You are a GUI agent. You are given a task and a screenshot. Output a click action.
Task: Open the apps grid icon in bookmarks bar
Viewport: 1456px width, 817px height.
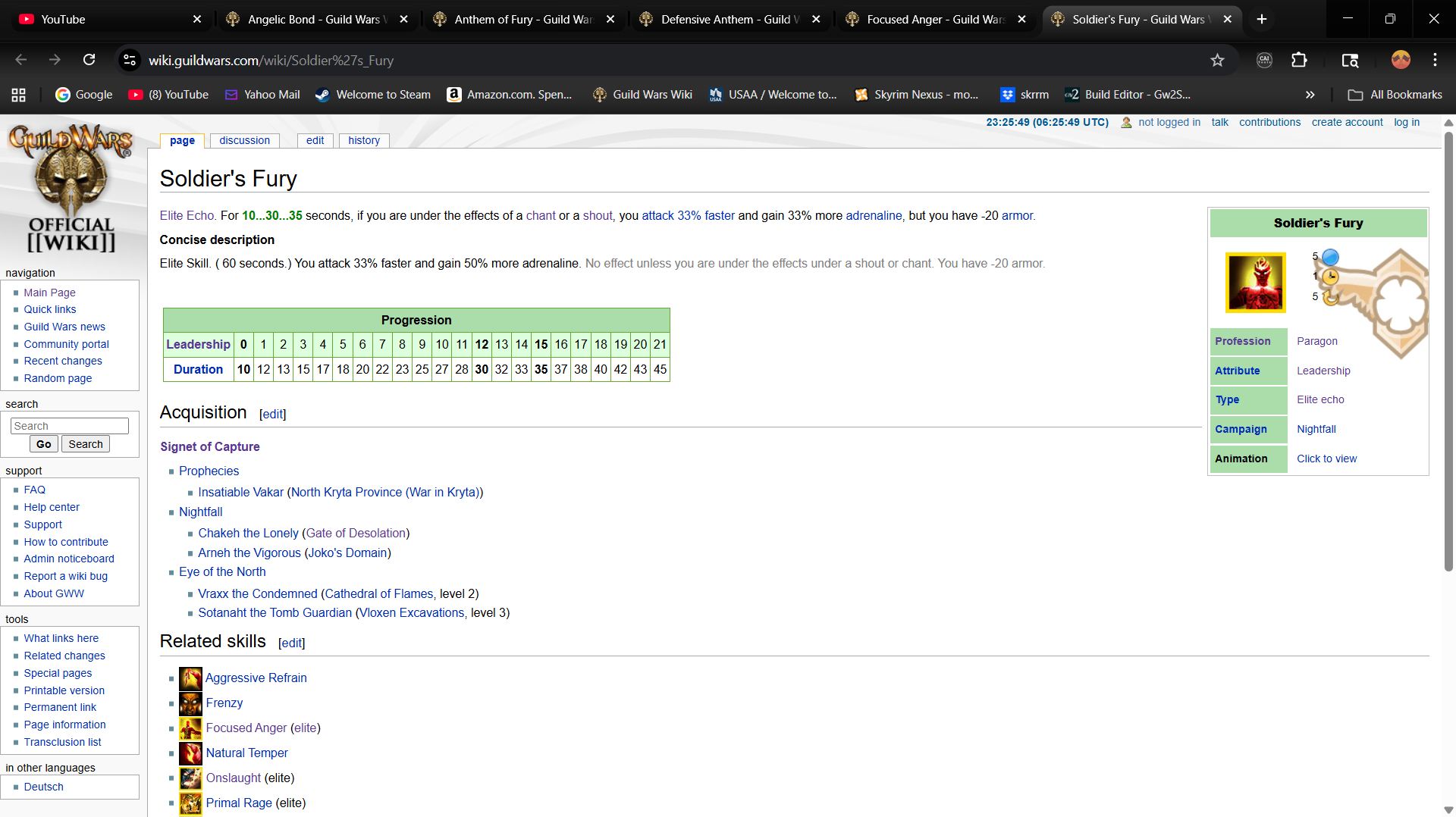(19, 95)
